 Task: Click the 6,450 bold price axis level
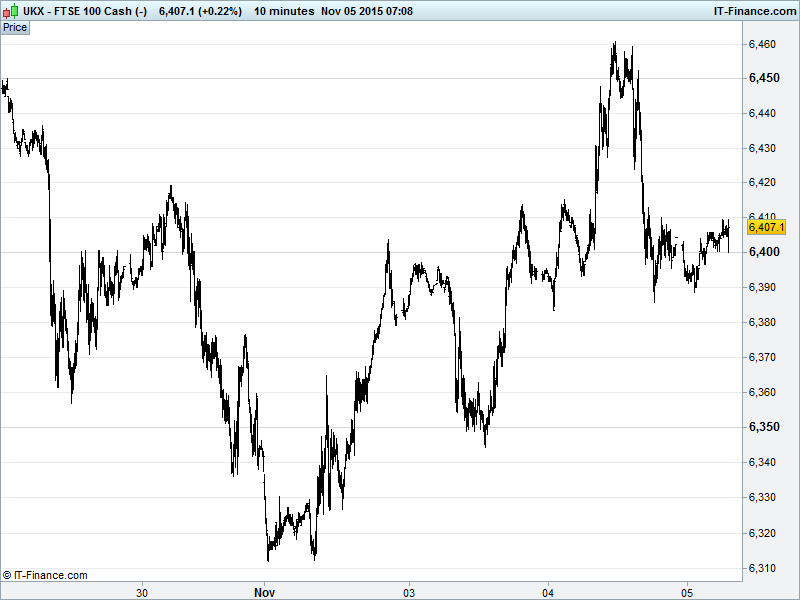pos(762,79)
